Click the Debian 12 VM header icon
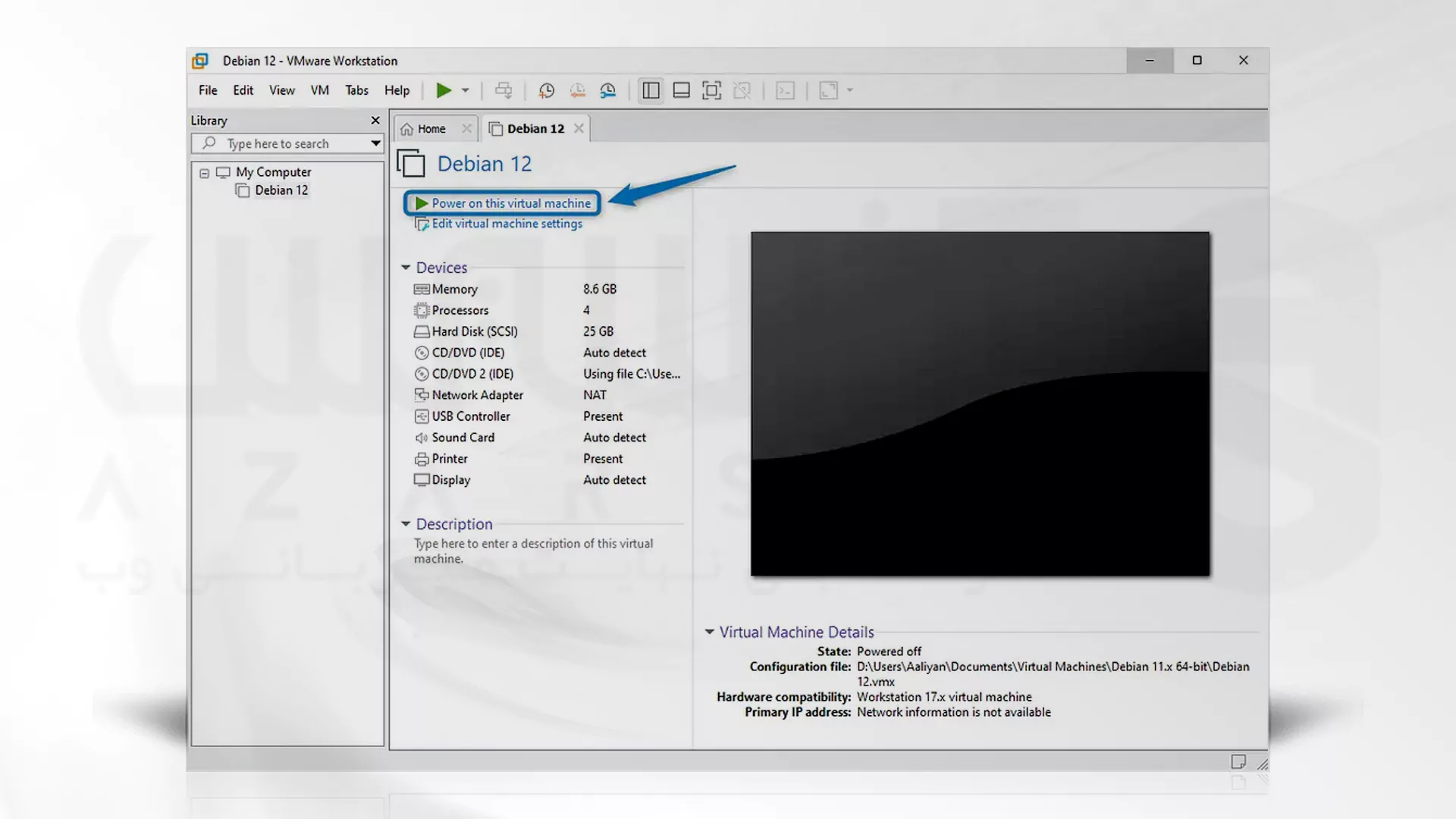The width and height of the screenshot is (1456, 819). [411, 164]
